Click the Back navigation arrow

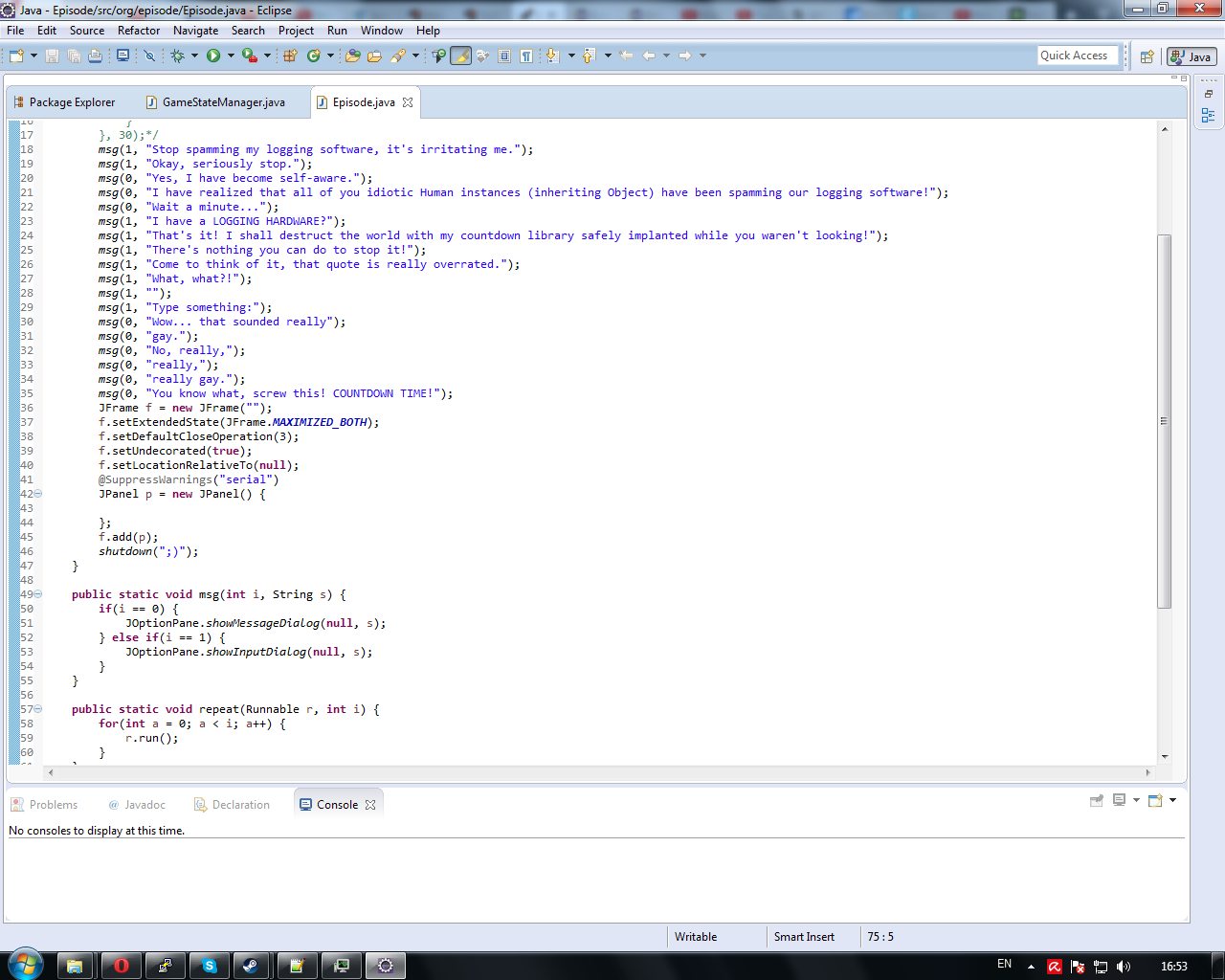[649, 56]
